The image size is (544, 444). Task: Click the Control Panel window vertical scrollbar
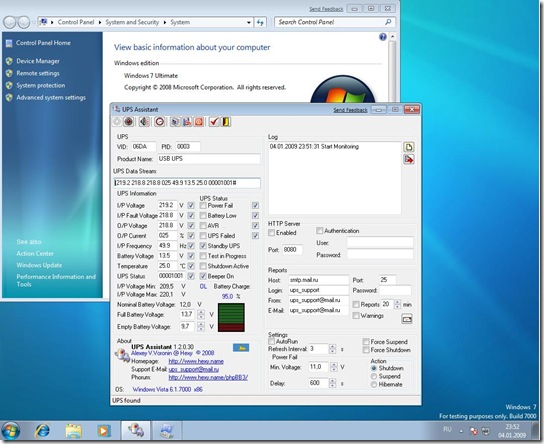[392, 68]
